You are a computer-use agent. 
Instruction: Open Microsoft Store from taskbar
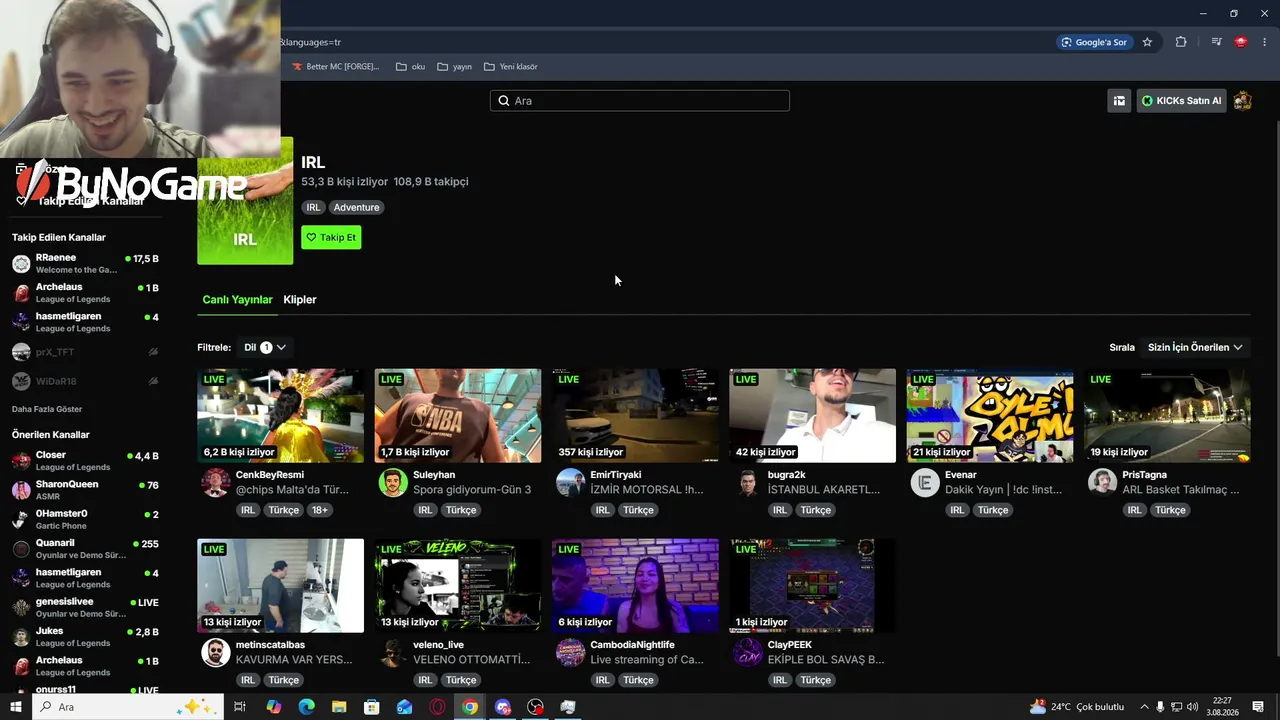coord(372,707)
